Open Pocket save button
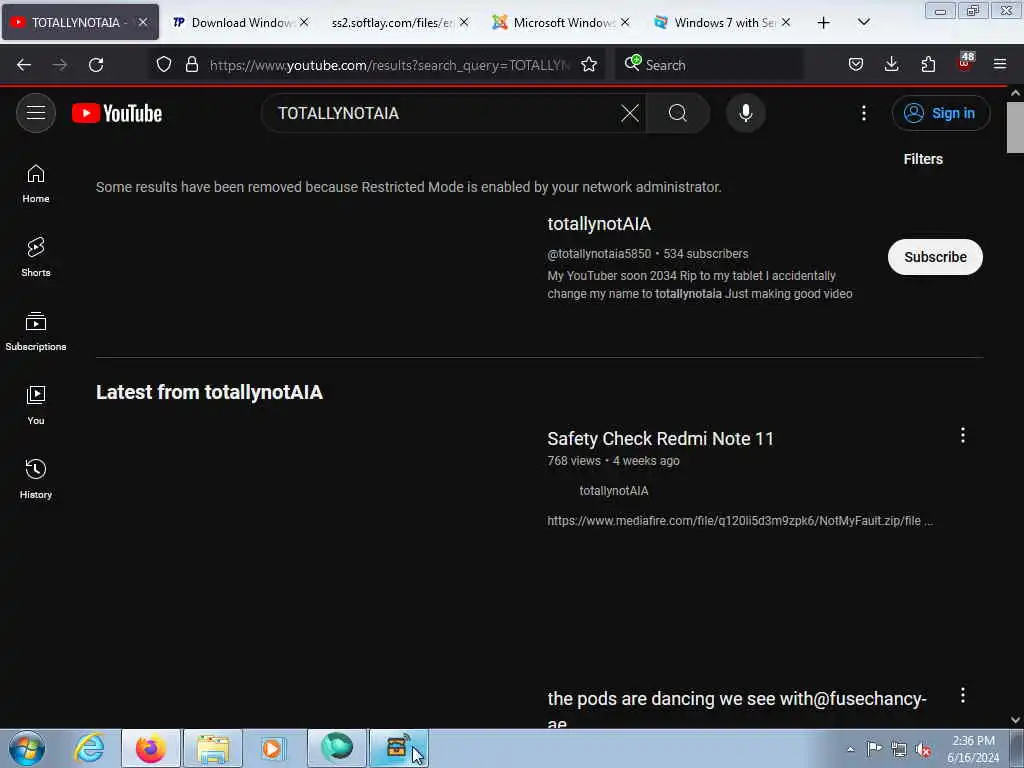Screen dimensions: 1024x768 [856, 65]
